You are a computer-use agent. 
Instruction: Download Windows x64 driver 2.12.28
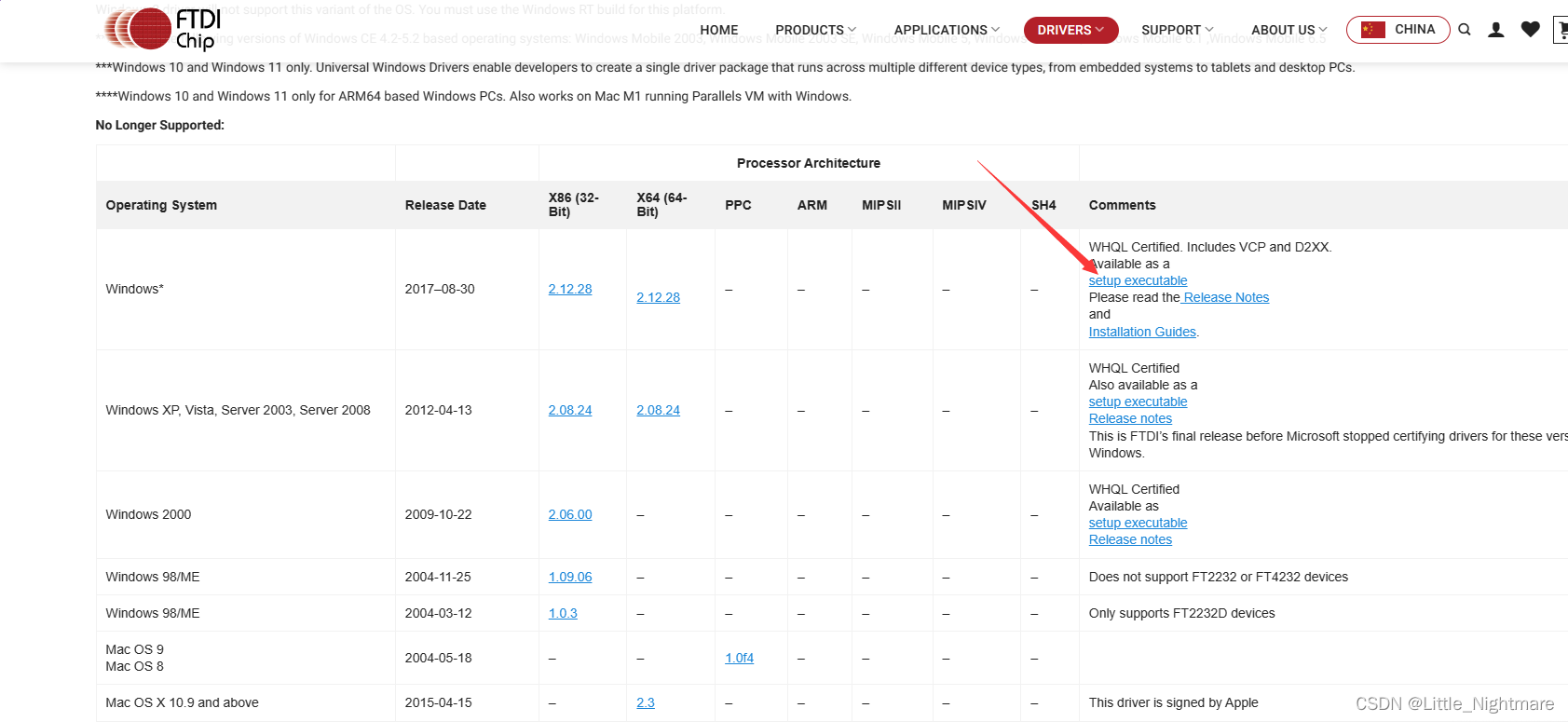tap(658, 297)
